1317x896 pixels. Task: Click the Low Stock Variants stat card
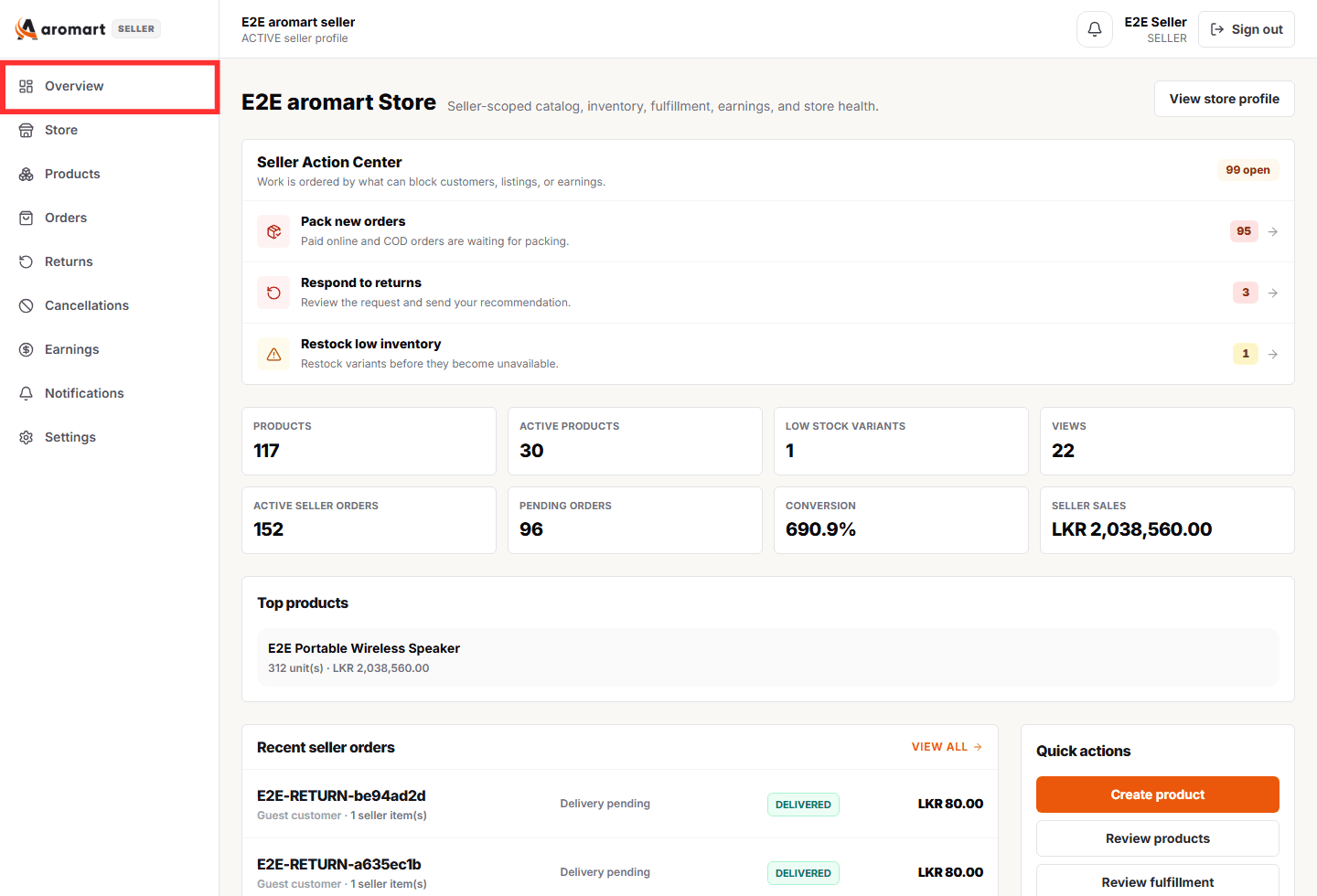pyautogui.click(x=901, y=441)
